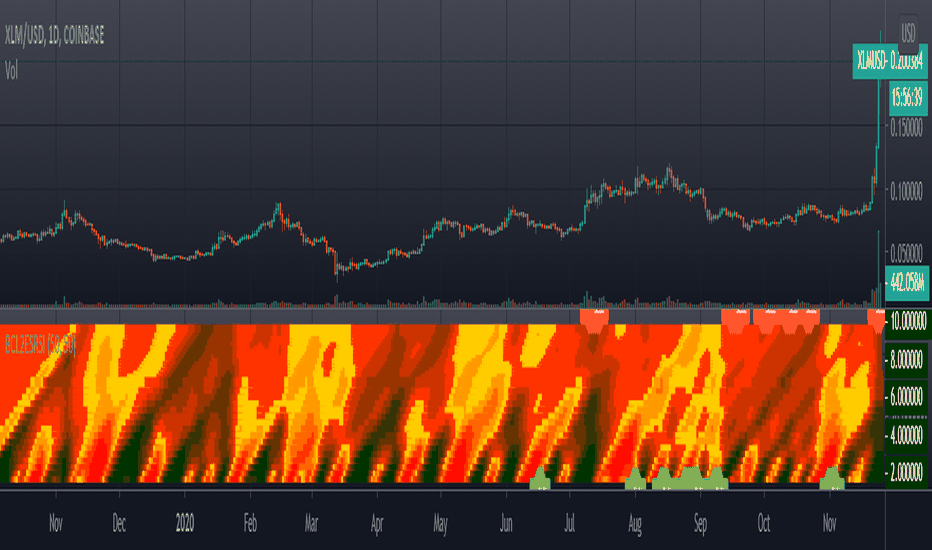Click the tall latest volume bar
932x550 pixels.
pyautogui.click(x=879, y=268)
